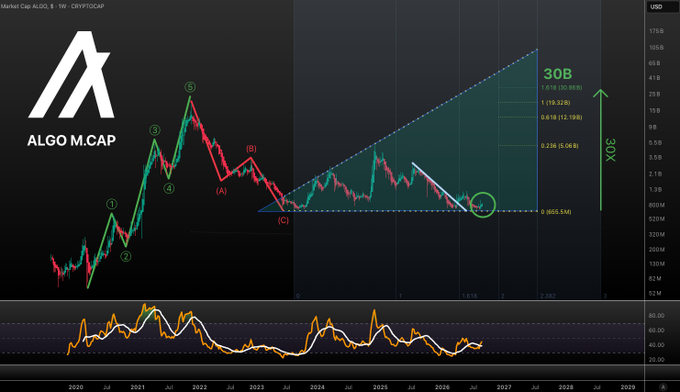Click 175B on the price axis
Viewport: 680px width, 392px height.
point(656,31)
